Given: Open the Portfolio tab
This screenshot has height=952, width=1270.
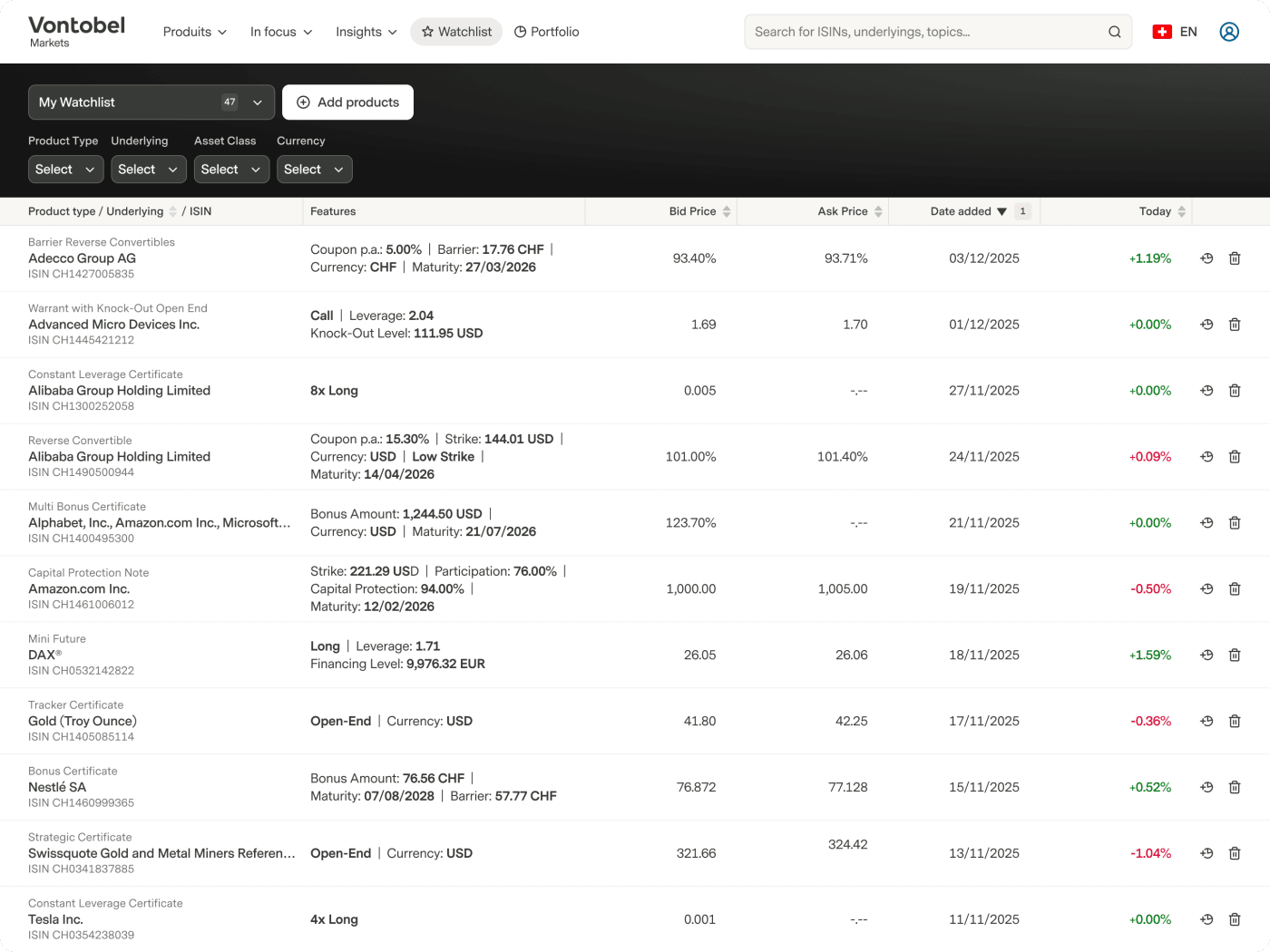Looking at the screenshot, I should click(x=547, y=32).
